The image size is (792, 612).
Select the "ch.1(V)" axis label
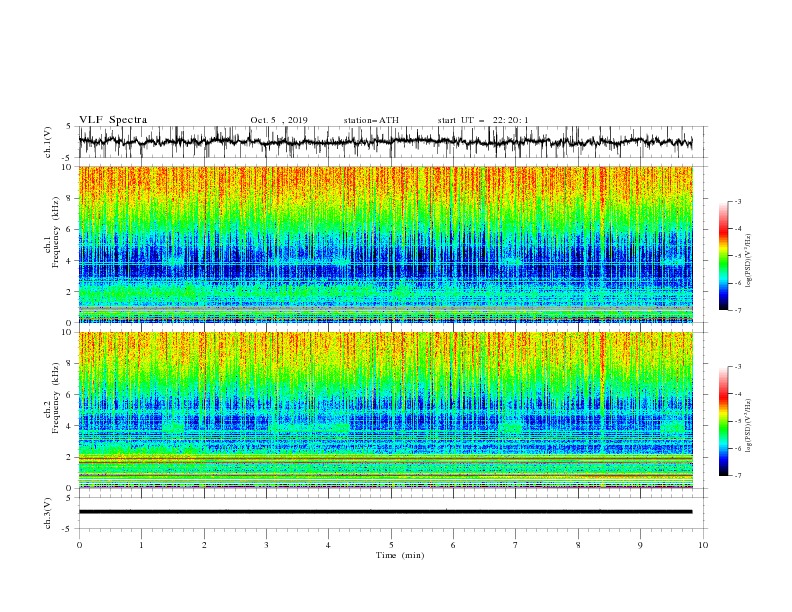coord(48,142)
